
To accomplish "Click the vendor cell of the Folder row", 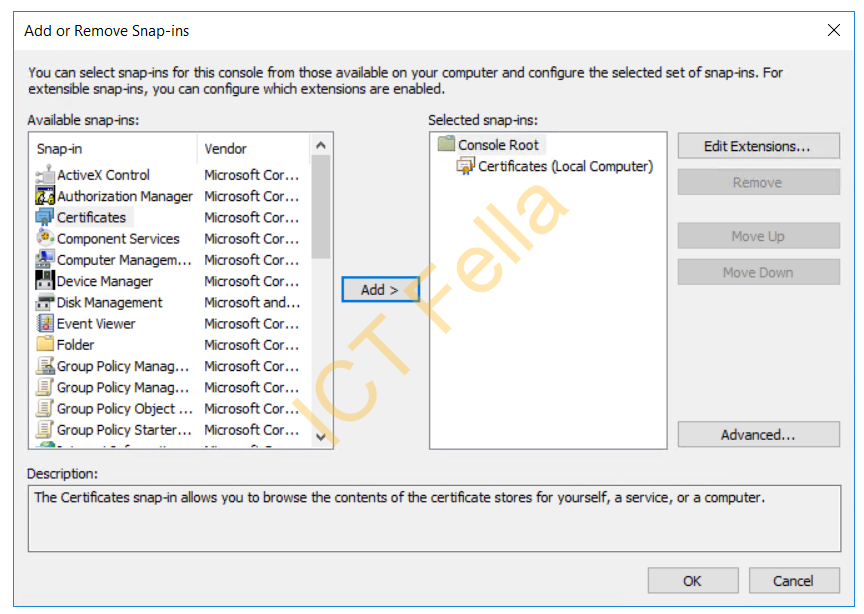I will tap(252, 344).
